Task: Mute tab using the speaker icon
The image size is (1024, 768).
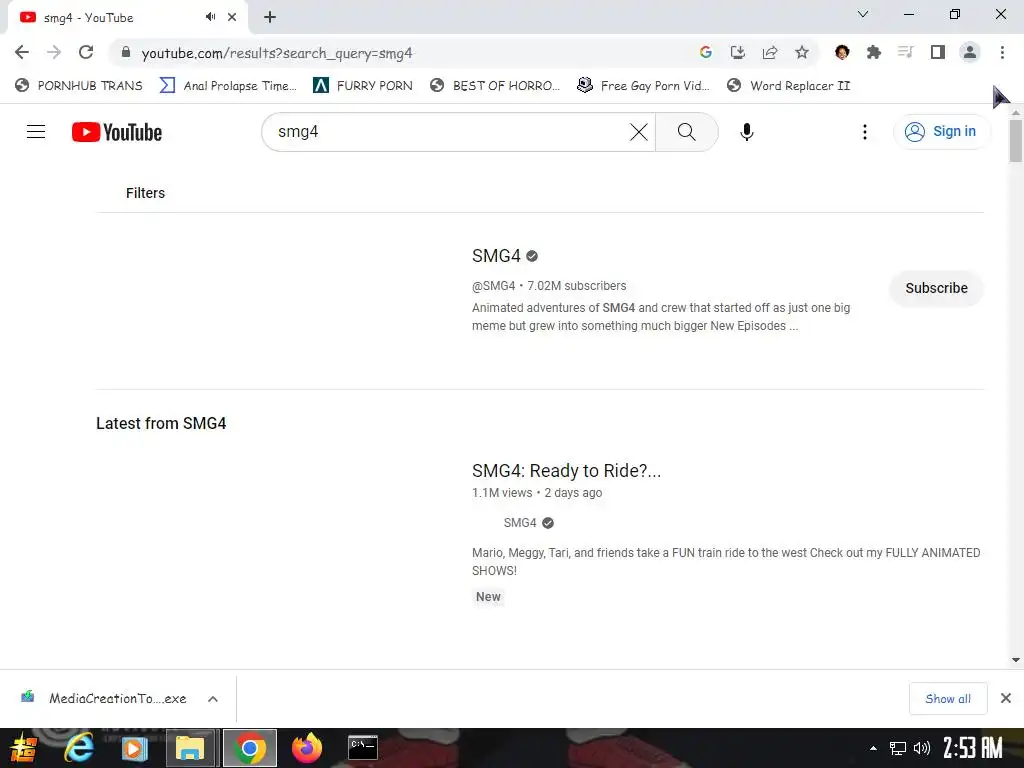Action: tap(210, 17)
